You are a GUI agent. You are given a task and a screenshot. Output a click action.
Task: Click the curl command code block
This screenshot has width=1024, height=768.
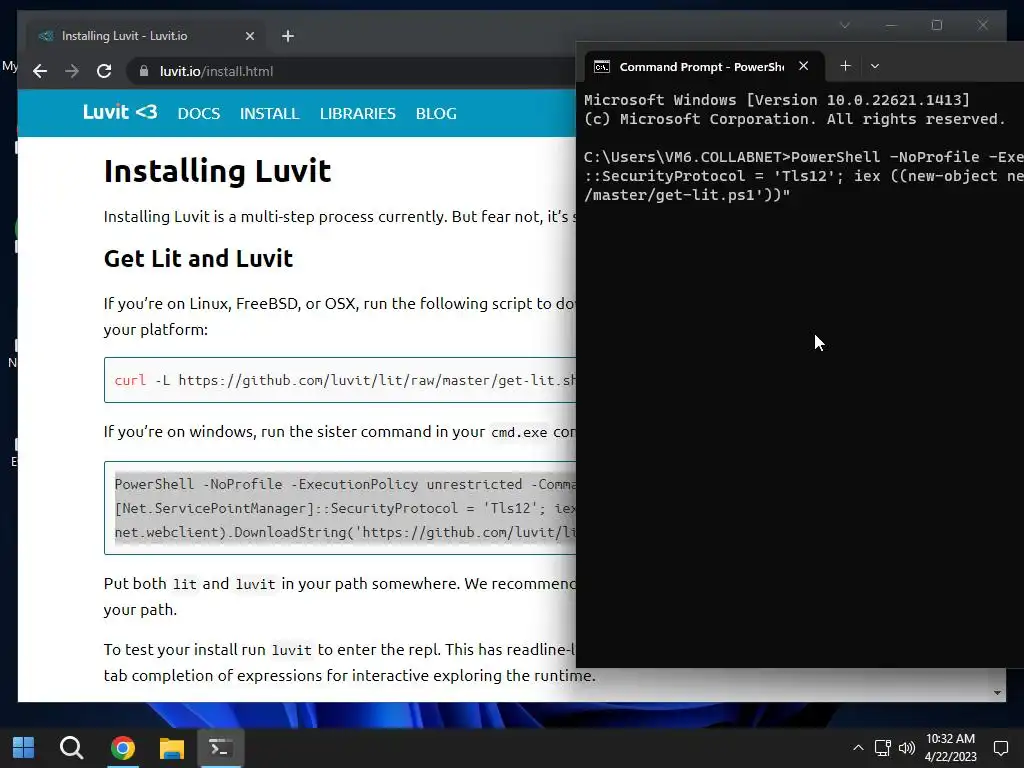point(340,380)
